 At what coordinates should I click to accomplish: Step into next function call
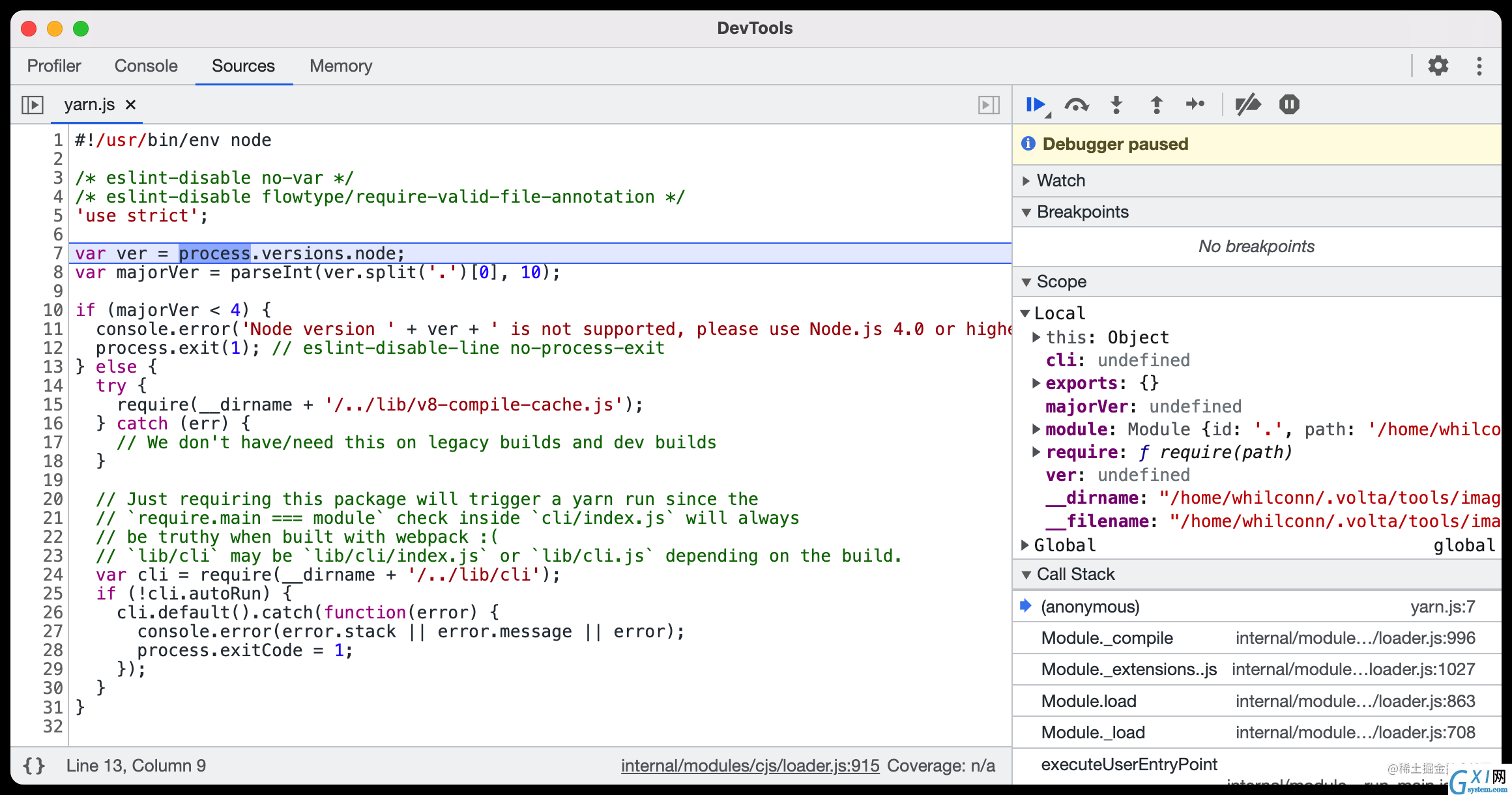(x=1116, y=104)
